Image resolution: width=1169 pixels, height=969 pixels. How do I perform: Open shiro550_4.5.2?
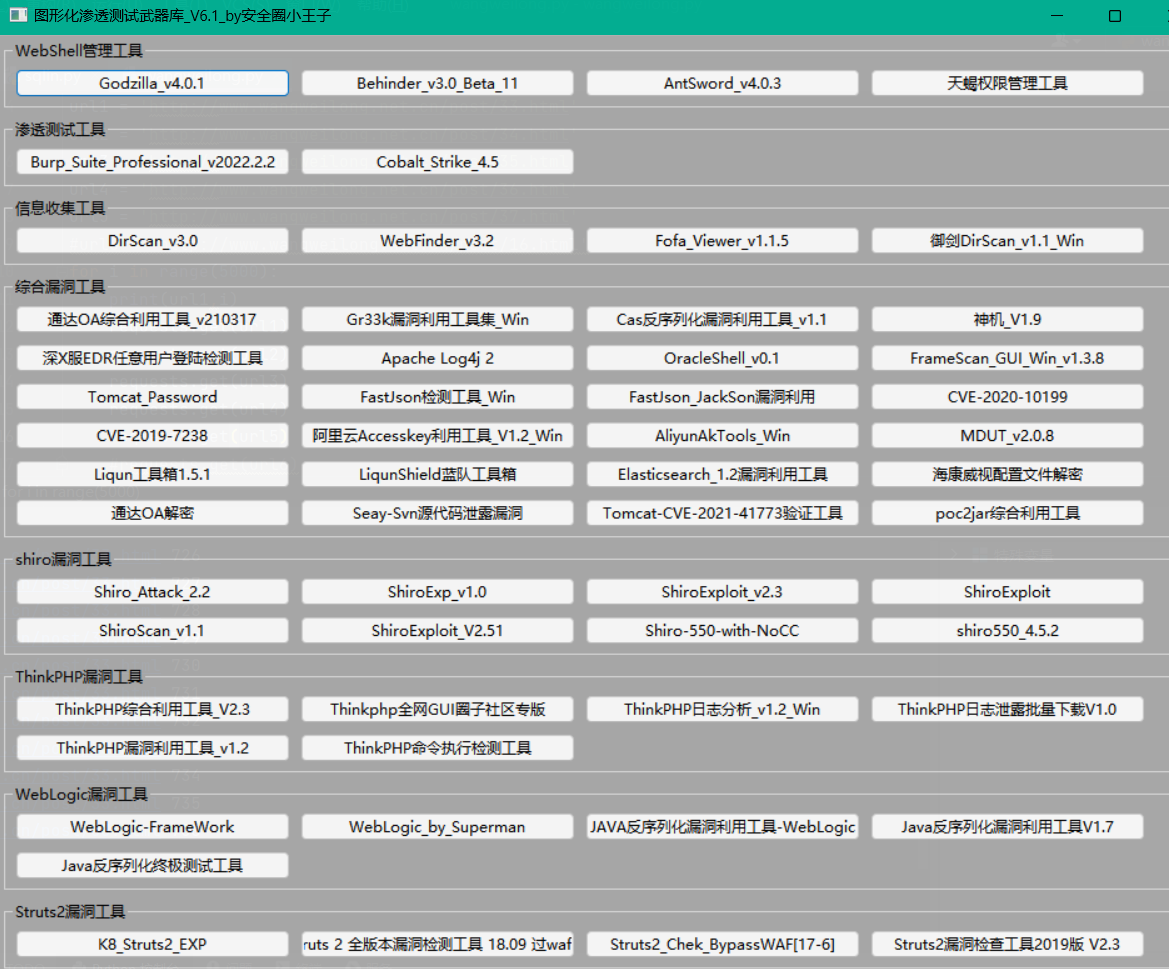(x=1007, y=631)
